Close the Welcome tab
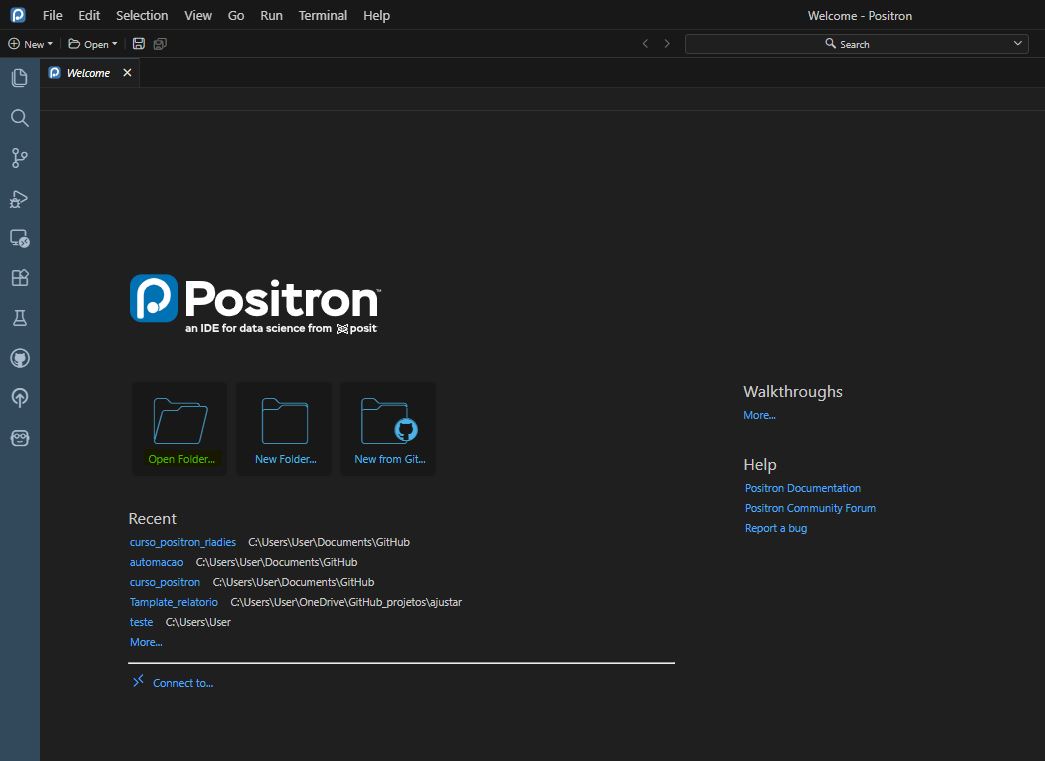This screenshot has height=761, width=1045. (127, 73)
